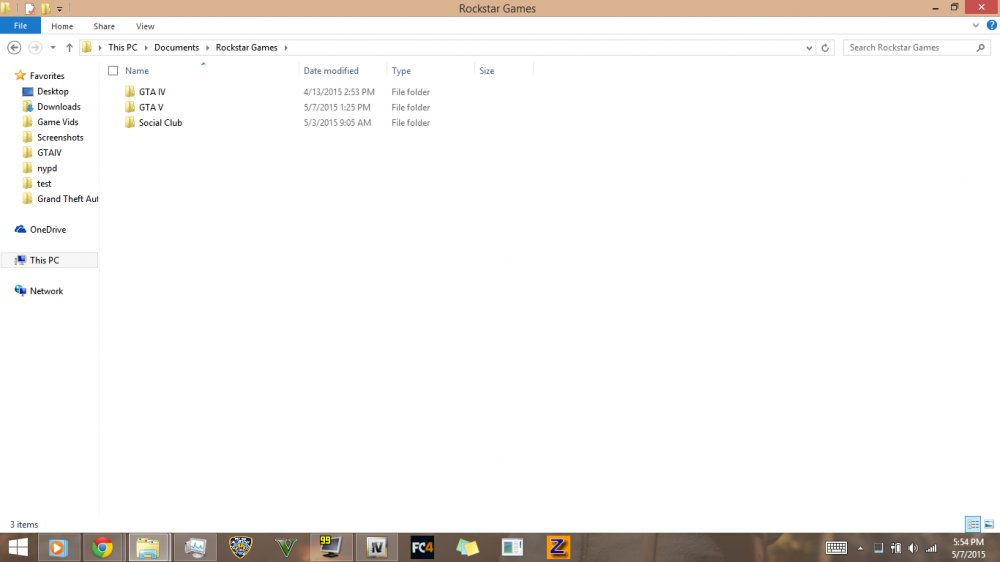This screenshot has width=1000, height=562.
Task: Open volume control in system tray
Action: click(913, 548)
